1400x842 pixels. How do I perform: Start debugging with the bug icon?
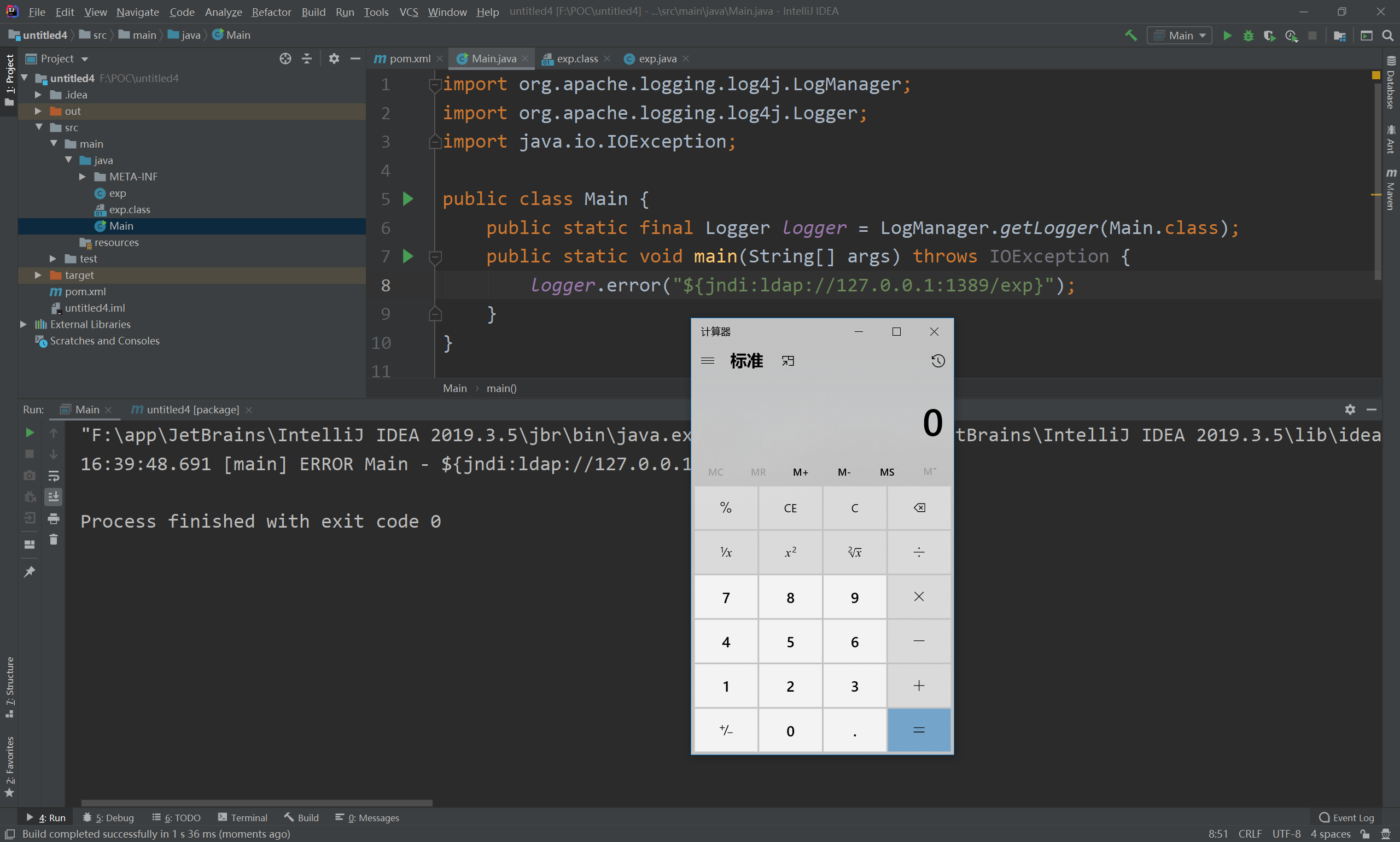(x=1248, y=35)
